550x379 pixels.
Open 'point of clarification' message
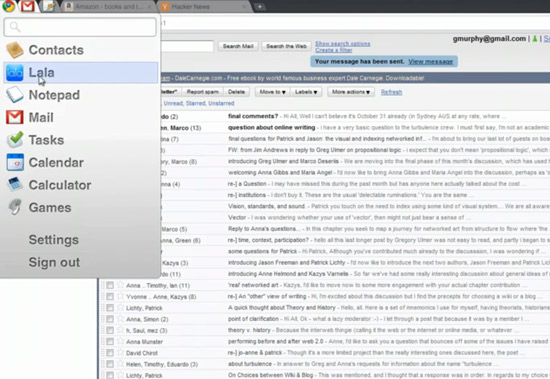[253, 319]
